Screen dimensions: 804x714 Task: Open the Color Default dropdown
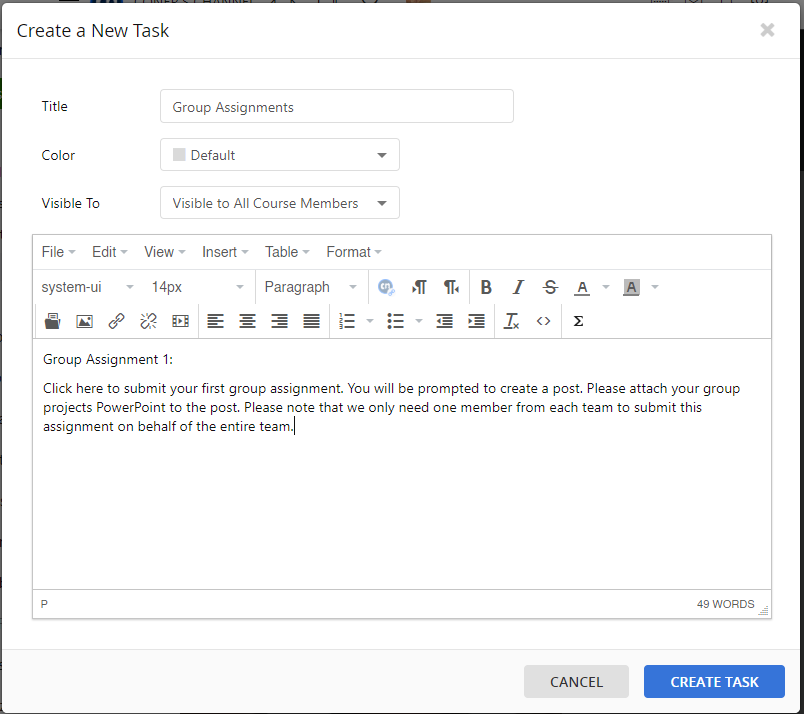(280, 155)
